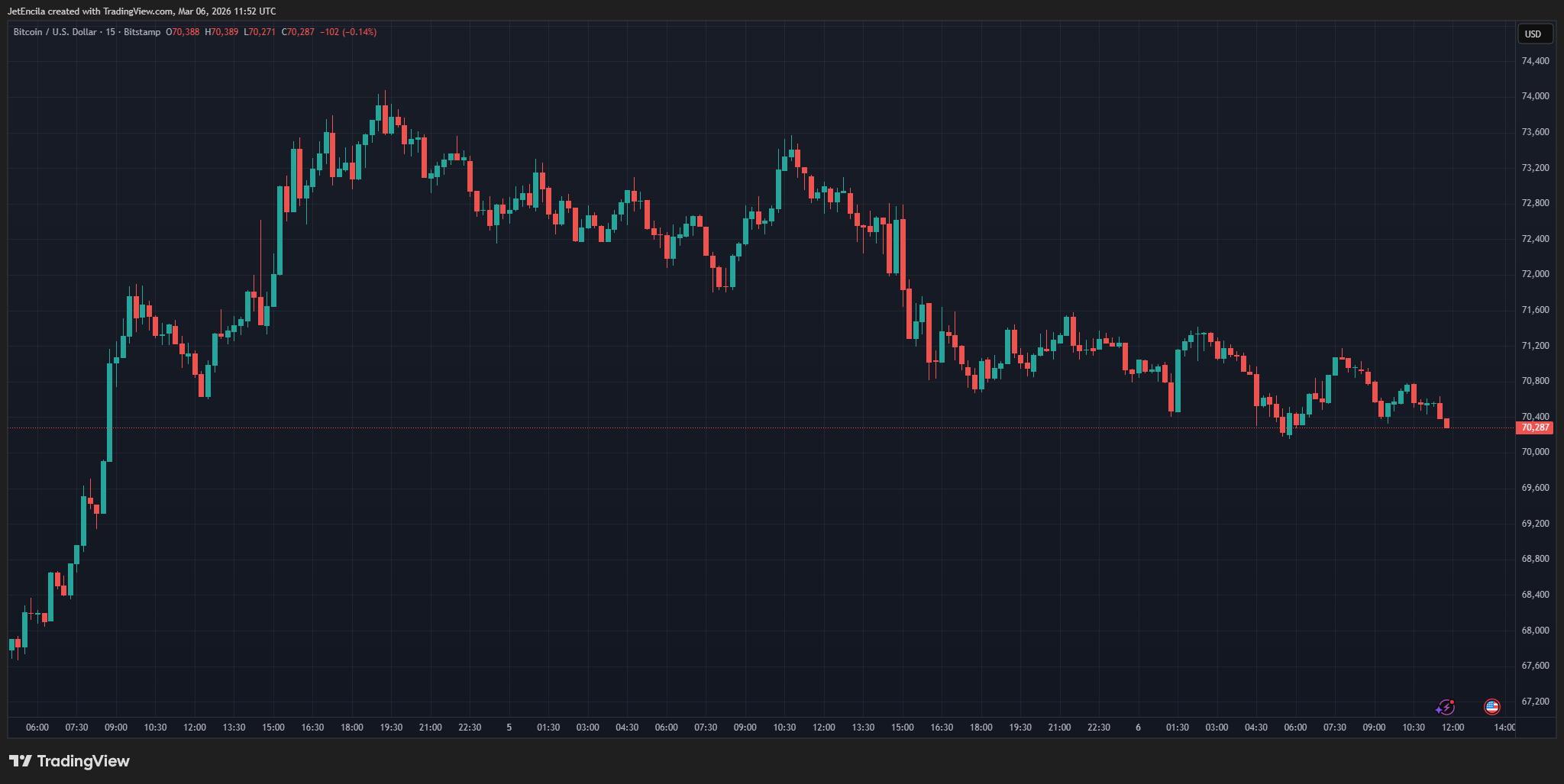Click the Bitcoin / U.S. Dollar symbol title
The image size is (1564, 784).
55,32
